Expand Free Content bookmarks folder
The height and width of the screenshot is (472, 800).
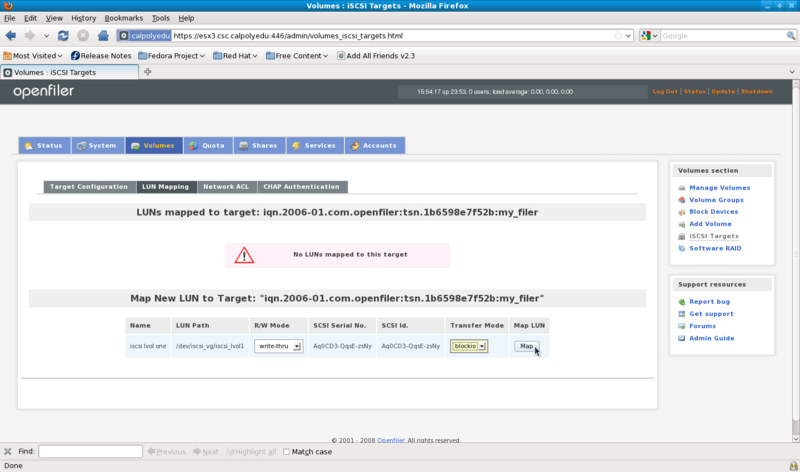[x=297, y=56]
